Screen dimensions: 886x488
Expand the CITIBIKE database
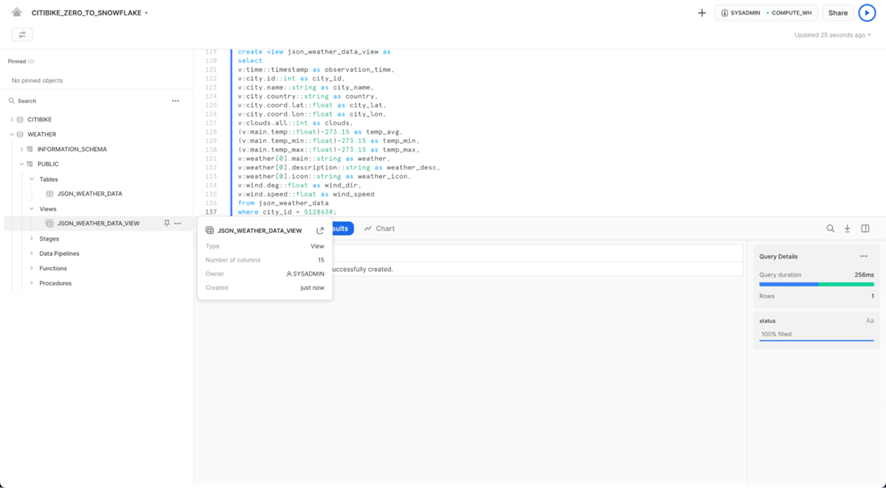click(12, 120)
